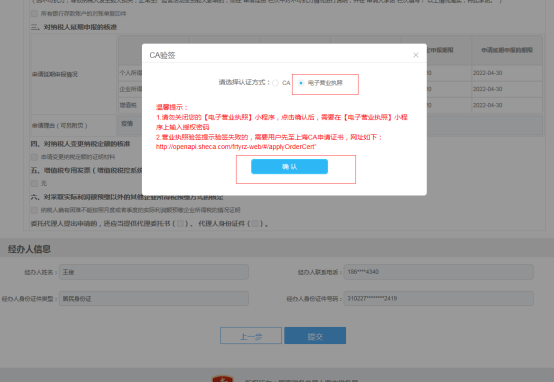Check 所有银行存款账户的对账单复印件 checkbox
The height and width of the screenshot is (382, 554).
click(34, 13)
